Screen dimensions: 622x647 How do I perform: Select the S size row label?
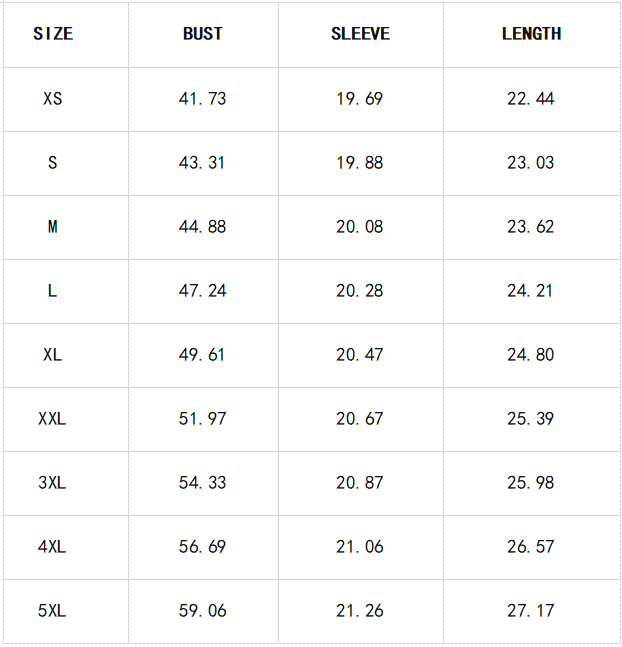(53, 163)
